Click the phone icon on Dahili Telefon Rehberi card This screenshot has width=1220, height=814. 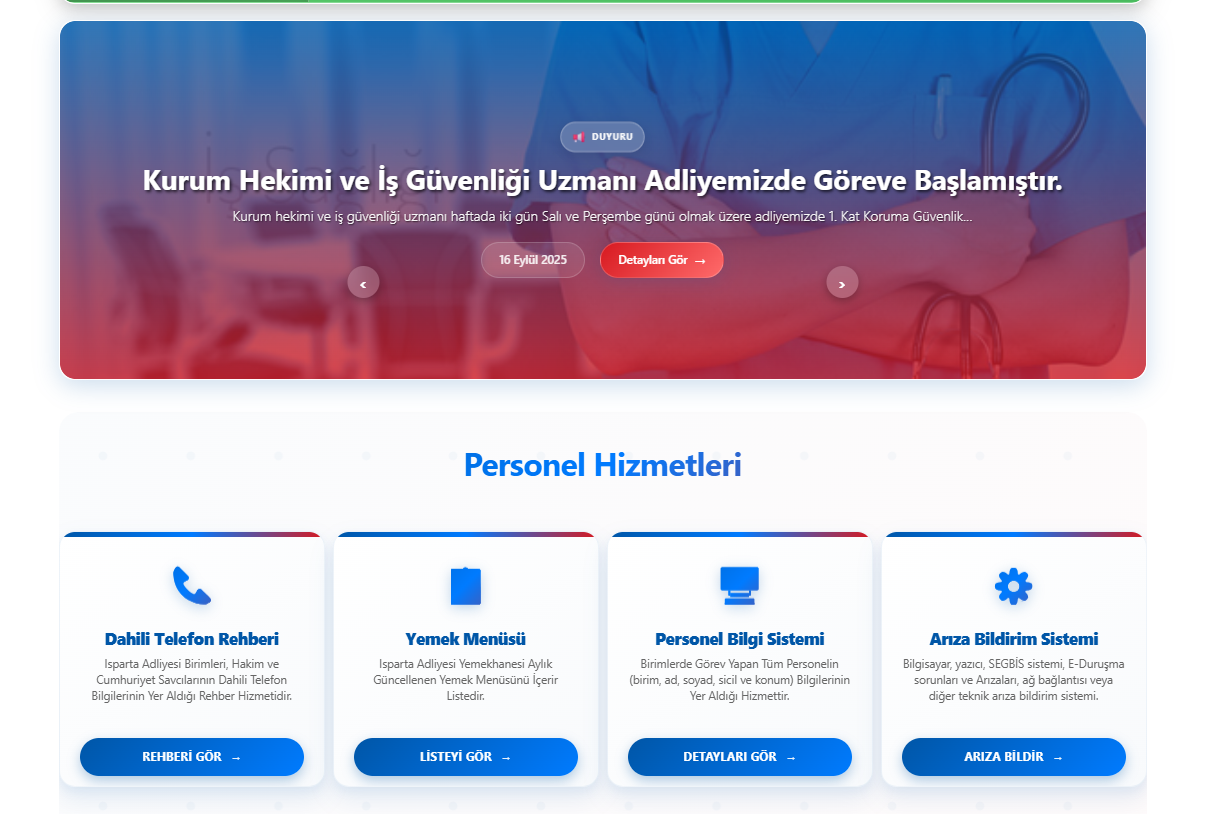point(191,583)
